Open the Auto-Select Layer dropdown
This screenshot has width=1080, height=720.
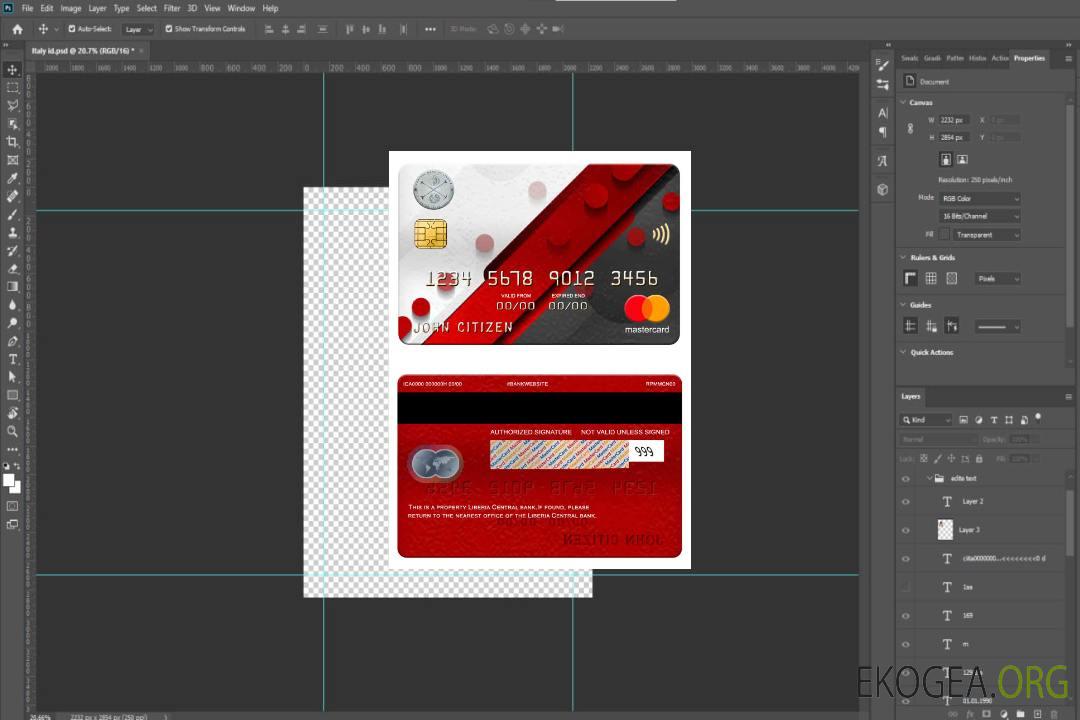[x=138, y=30]
